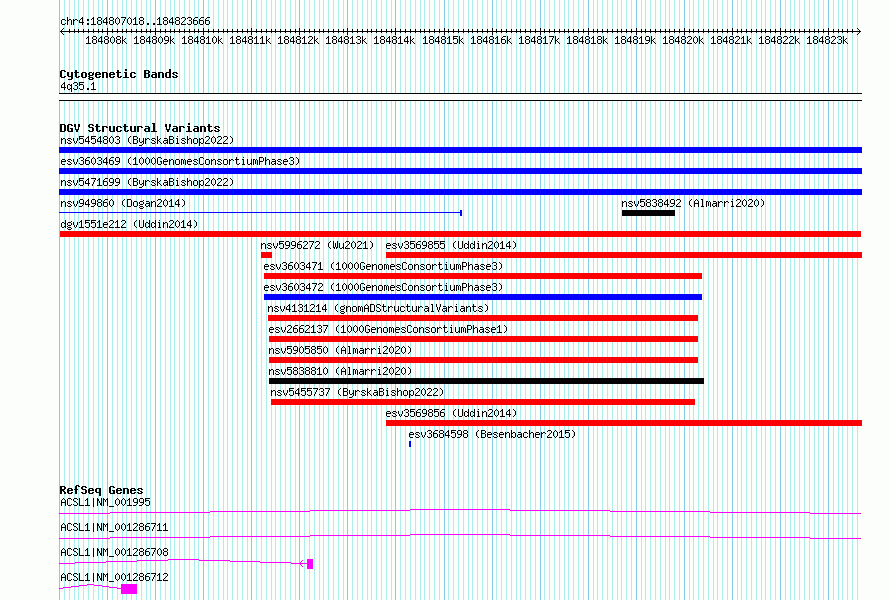Click the 4q35.1 band label

click(x=78, y=86)
